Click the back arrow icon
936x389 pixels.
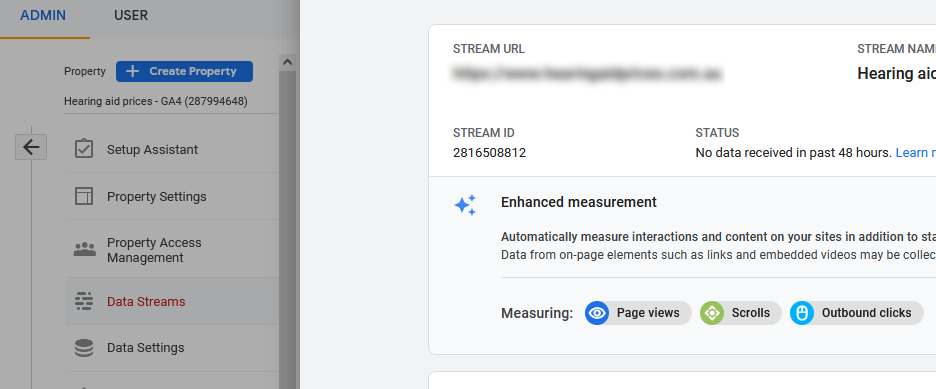pos(31,147)
